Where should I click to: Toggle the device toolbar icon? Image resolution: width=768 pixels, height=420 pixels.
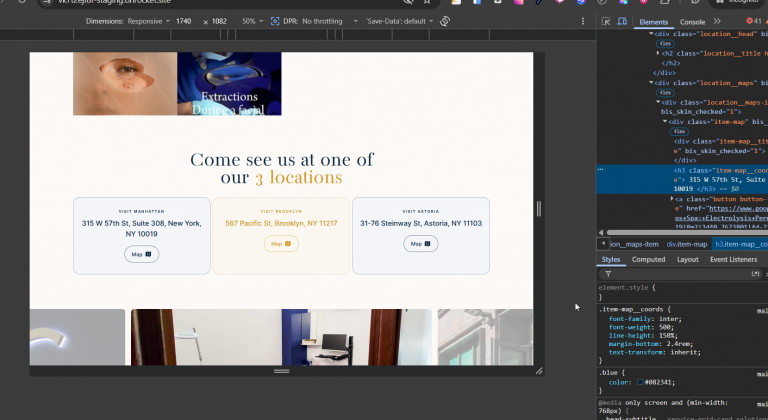pos(622,22)
